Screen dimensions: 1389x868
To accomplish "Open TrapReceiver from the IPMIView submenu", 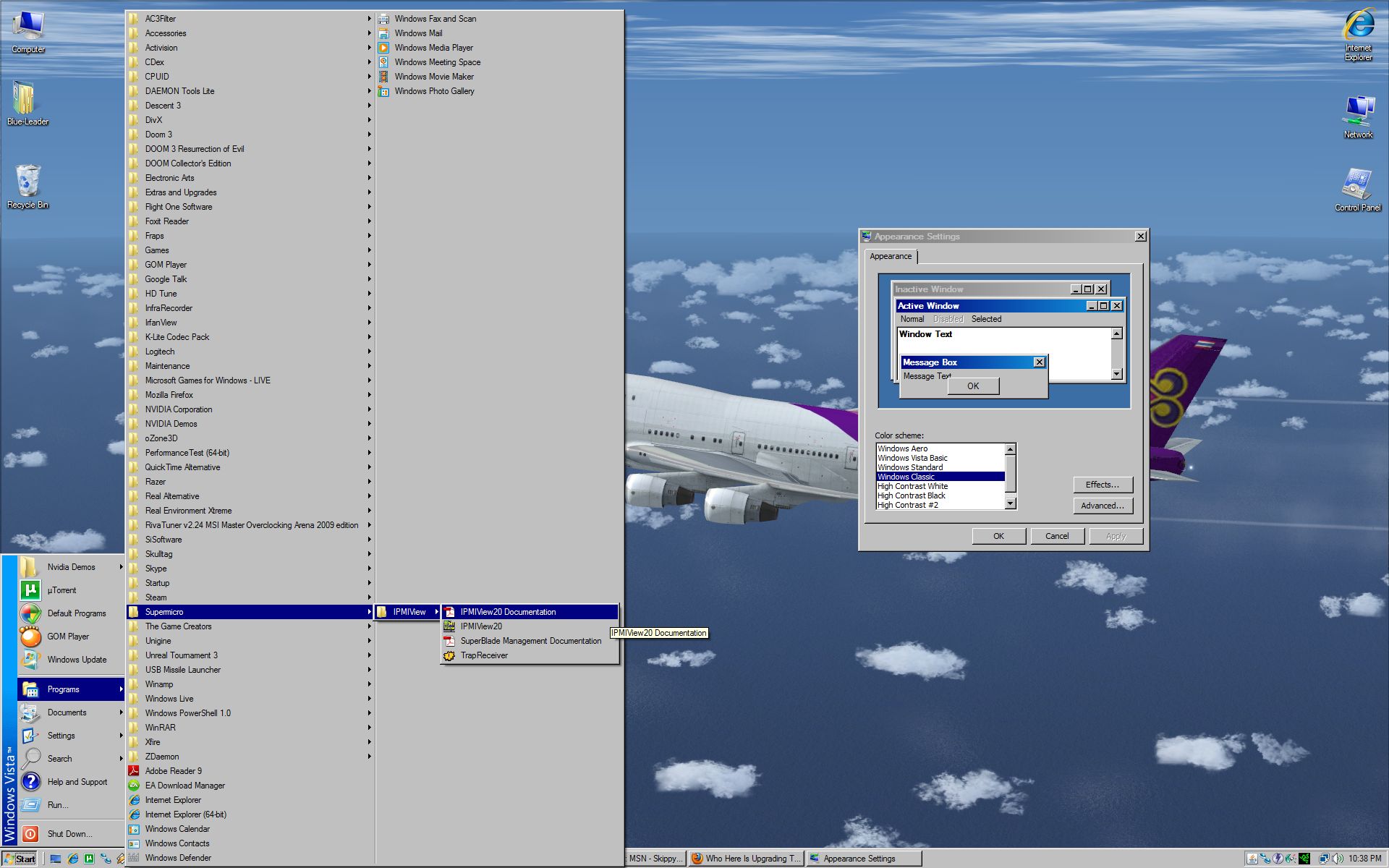I will pyautogui.click(x=483, y=655).
